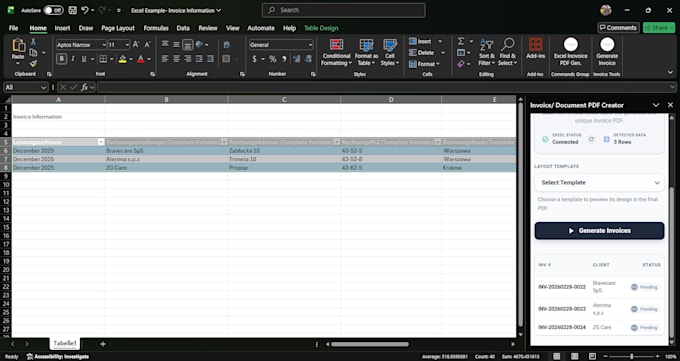Toggle Italic formatting

click(x=73, y=59)
